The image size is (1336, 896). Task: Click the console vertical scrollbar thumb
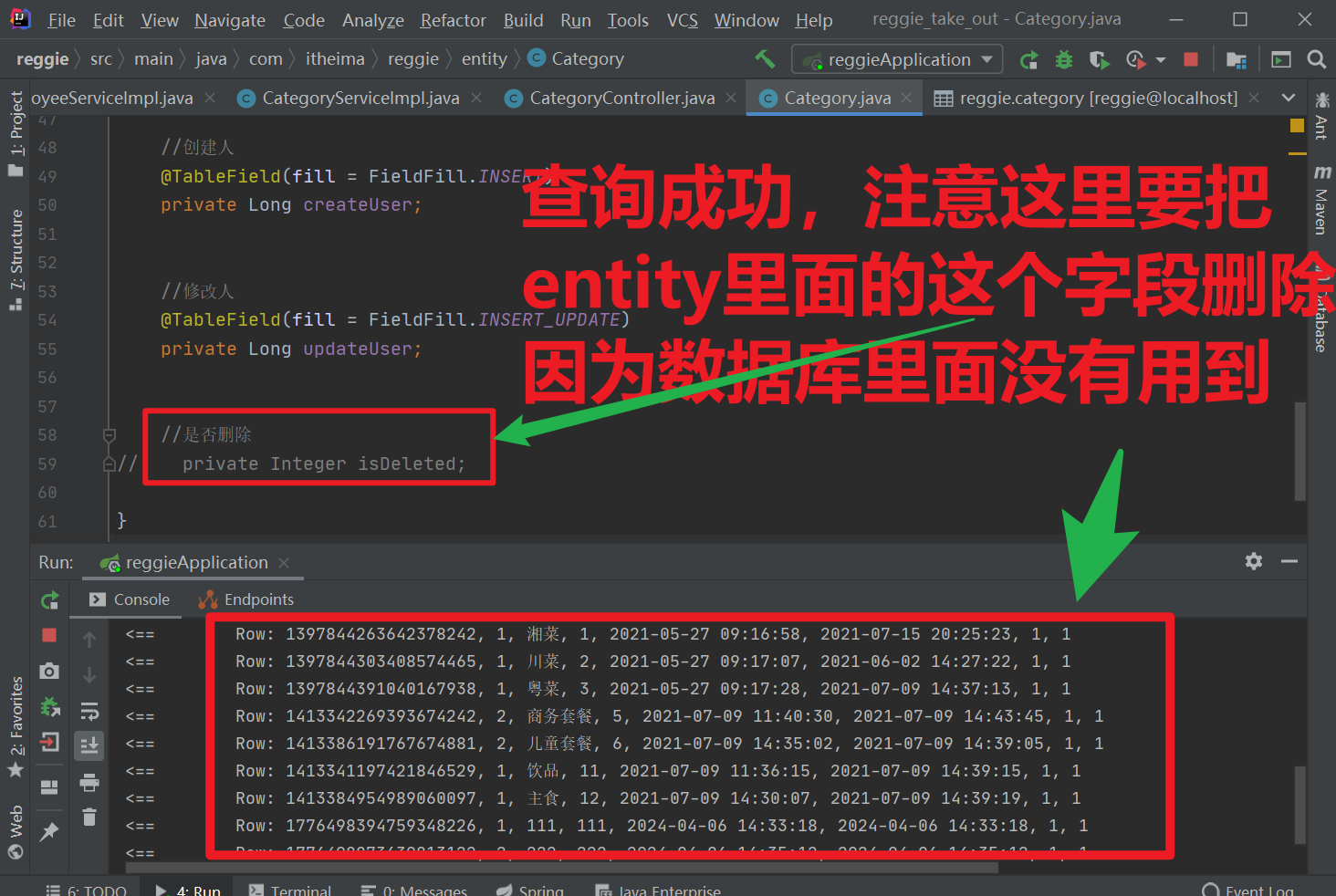1300,806
